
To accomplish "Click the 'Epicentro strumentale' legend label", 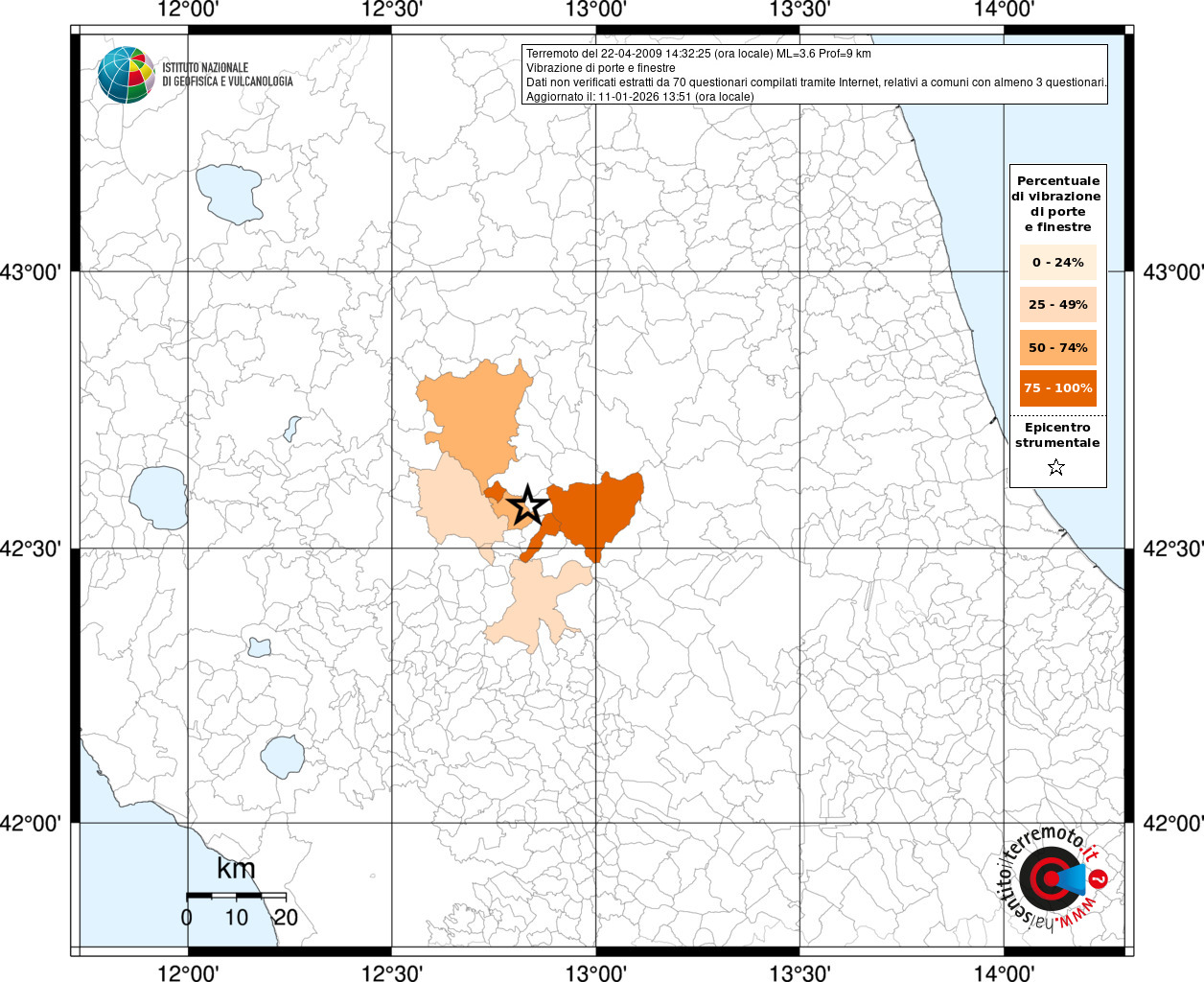I will tap(1057, 435).
